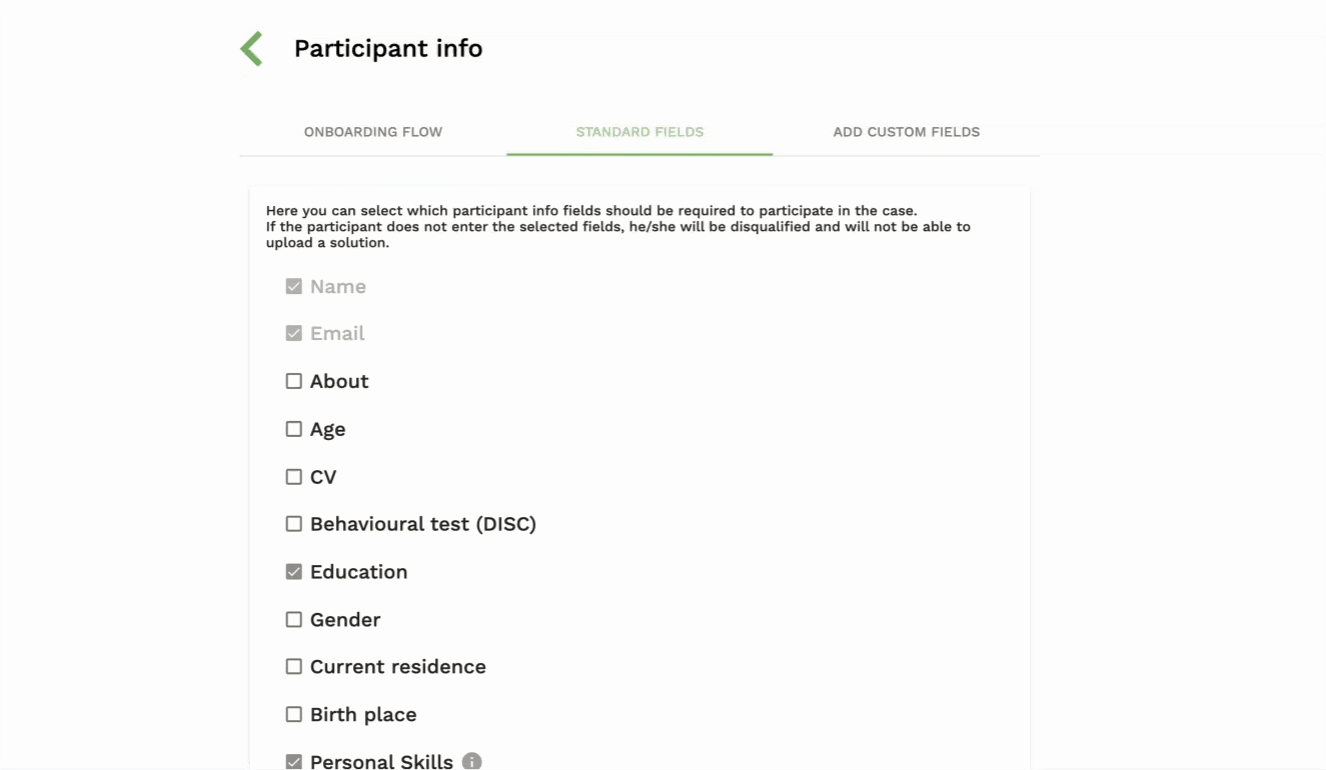Click the green back arrow icon
This screenshot has height=770, width=1326.
tap(252, 49)
